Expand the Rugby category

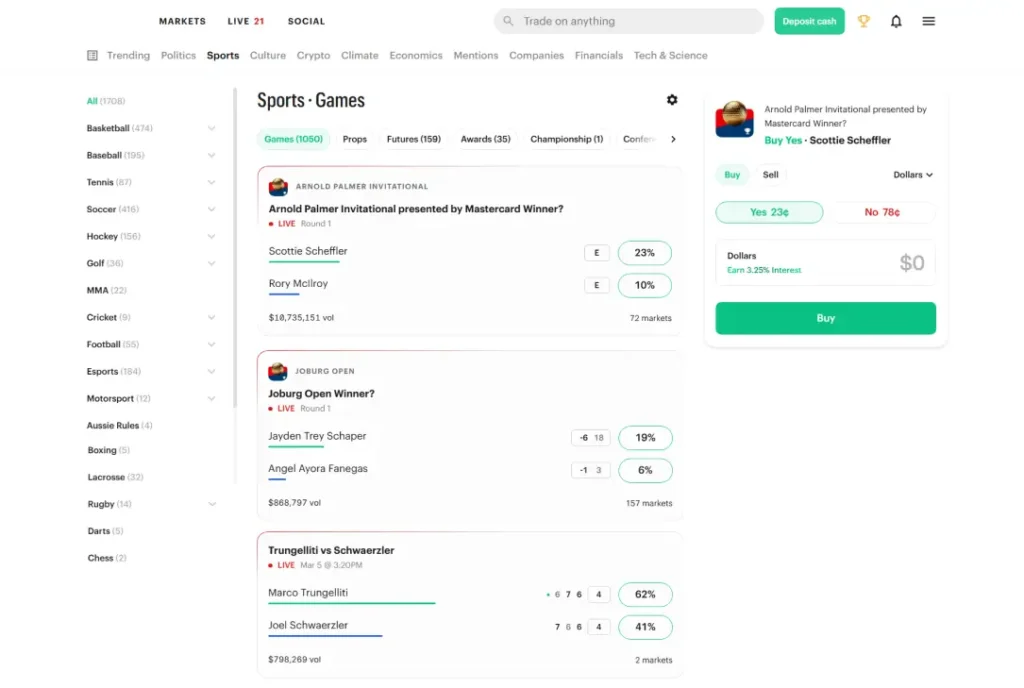pyautogui.click(x=212, y=504)
